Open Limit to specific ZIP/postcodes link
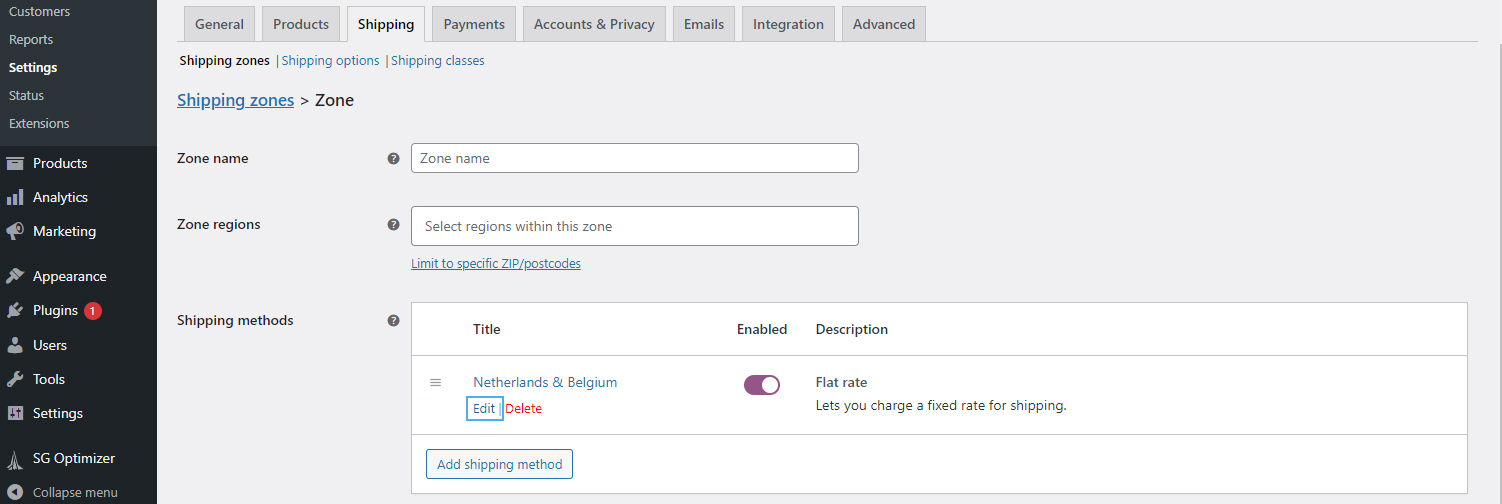This screenshot has width=1502, height=504. click(x=495, y=264)
